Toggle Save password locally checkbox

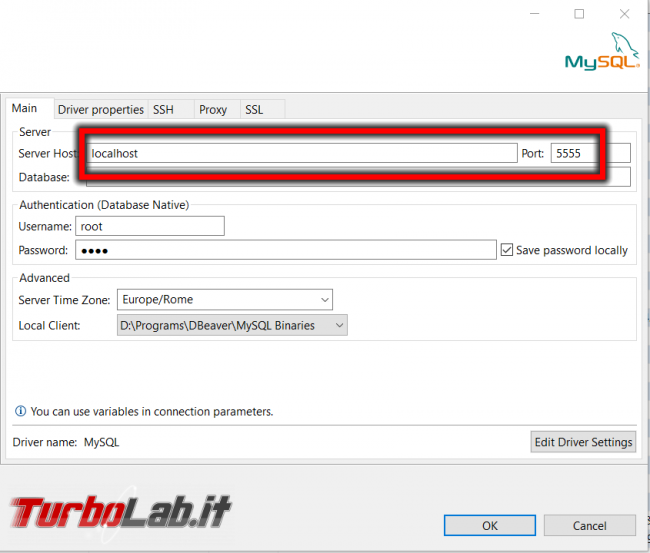pos(507,250)
